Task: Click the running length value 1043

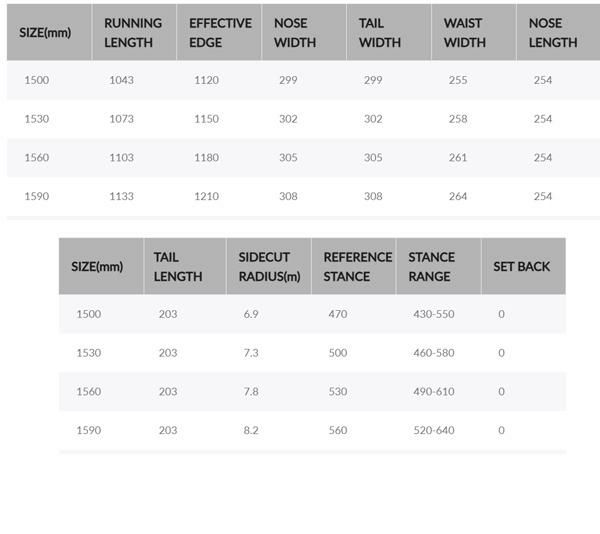Action: point(121,80)
